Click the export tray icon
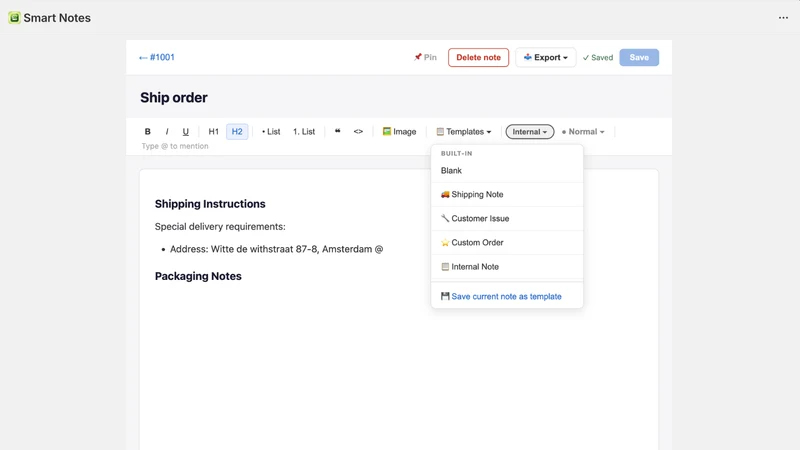 [x=528, y=57]
